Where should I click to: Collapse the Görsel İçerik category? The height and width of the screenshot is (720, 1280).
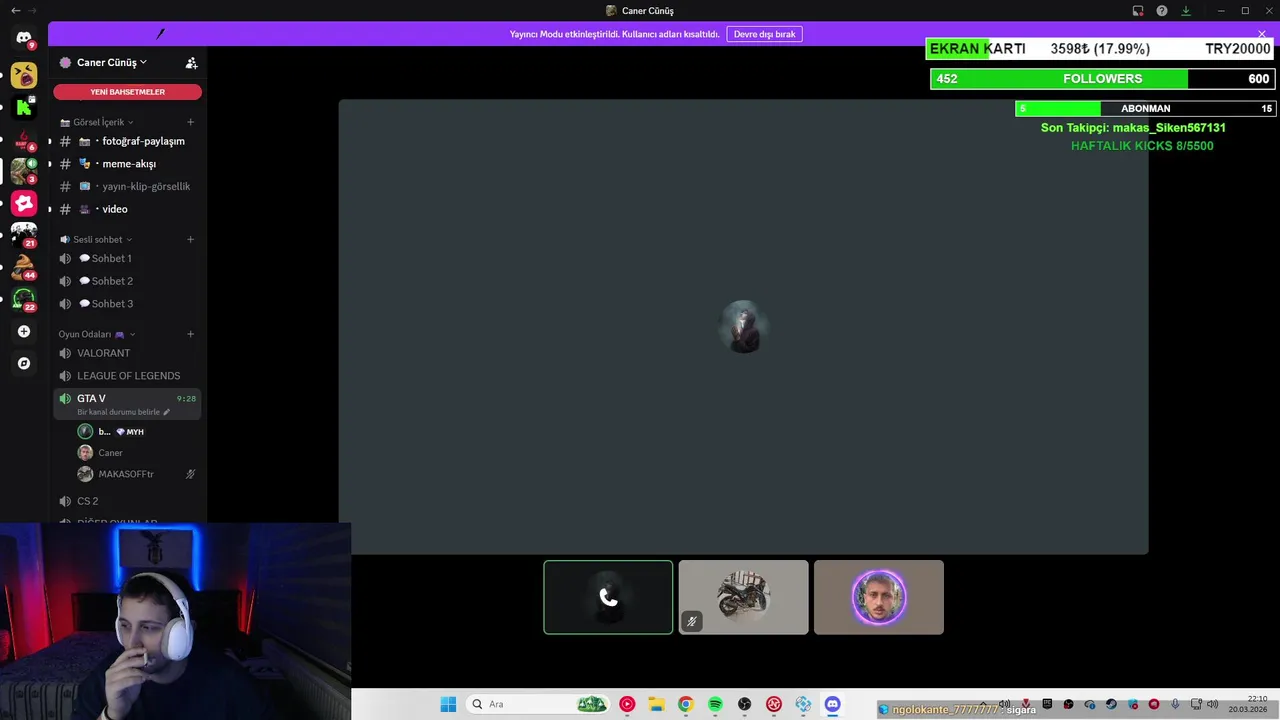[97, 122]
